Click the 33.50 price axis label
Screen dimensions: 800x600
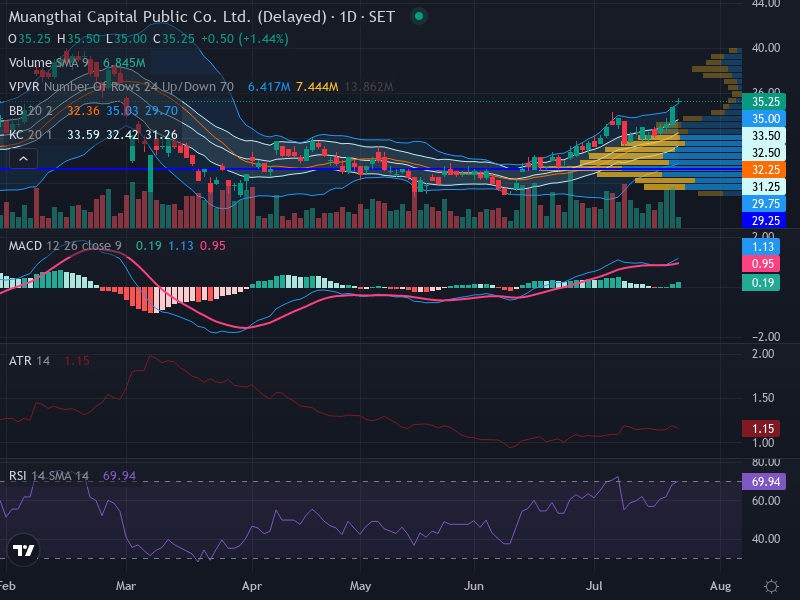point(764,135)
